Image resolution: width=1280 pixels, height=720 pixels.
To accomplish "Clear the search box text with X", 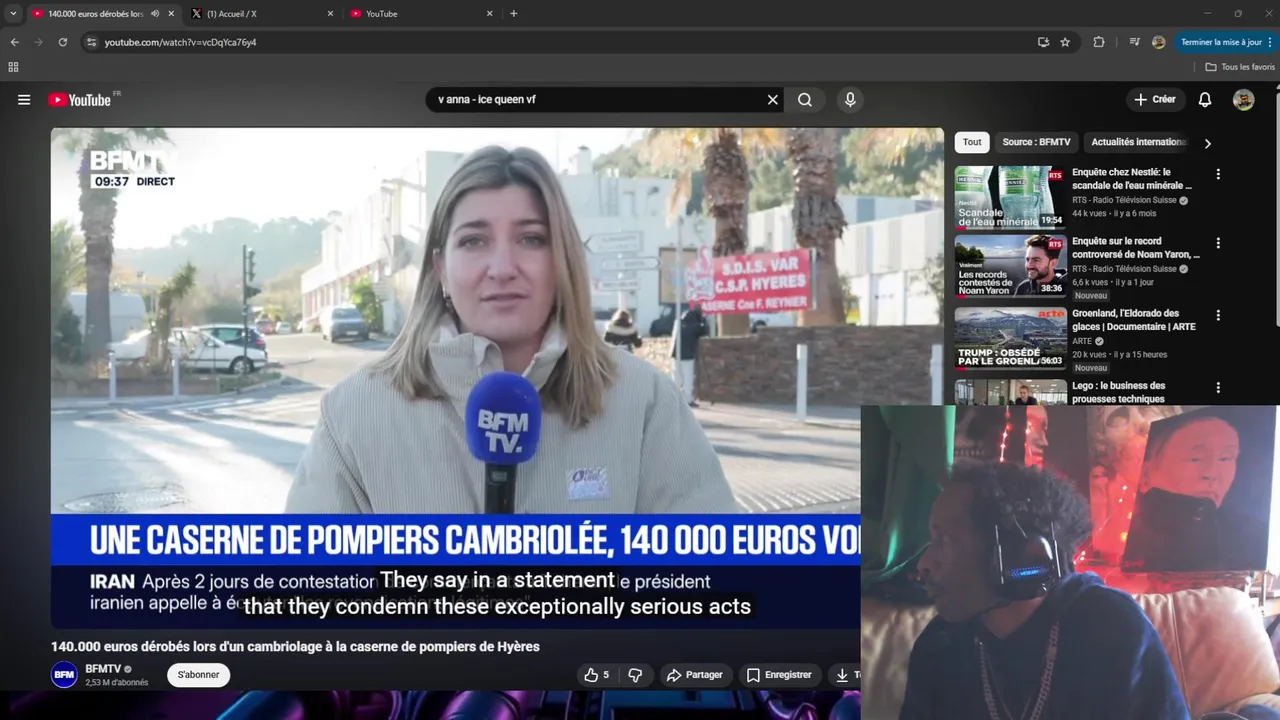I will pyautogui.click(x=772, y=100).
